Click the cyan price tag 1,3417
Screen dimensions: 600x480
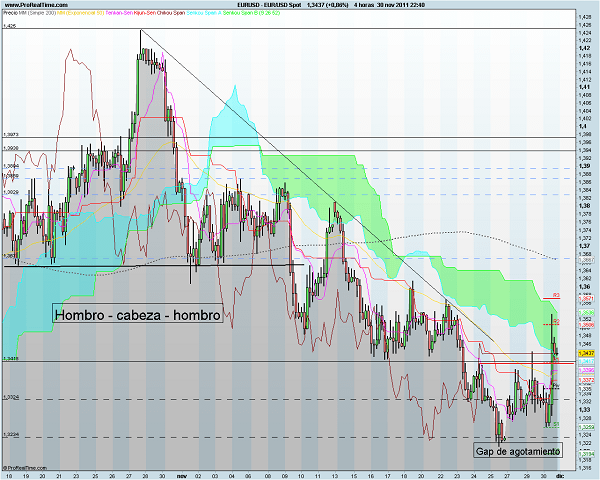click(586, 361)
